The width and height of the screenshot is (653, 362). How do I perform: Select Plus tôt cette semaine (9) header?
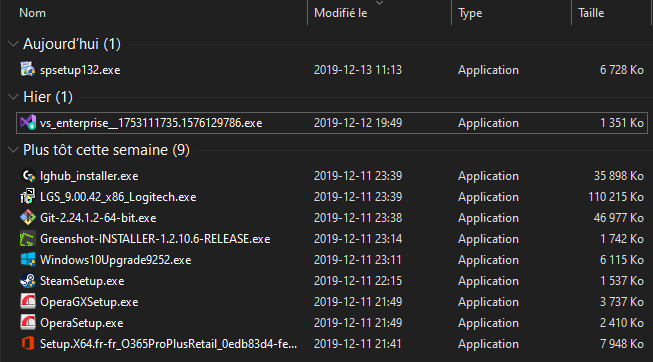[x=106, y=150]
